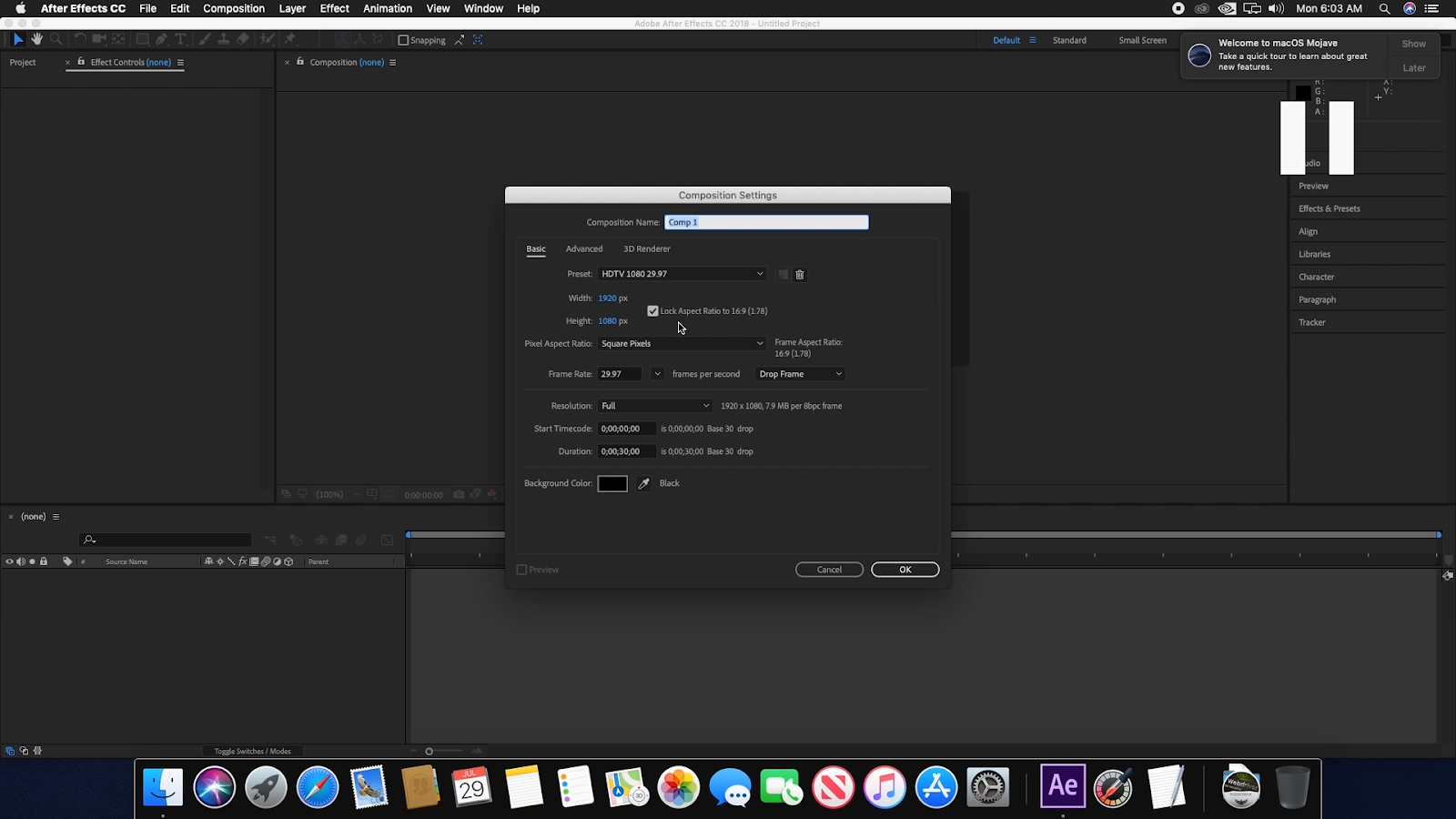Open the Composition menu

pyautogui.click(x=234, y=8)
